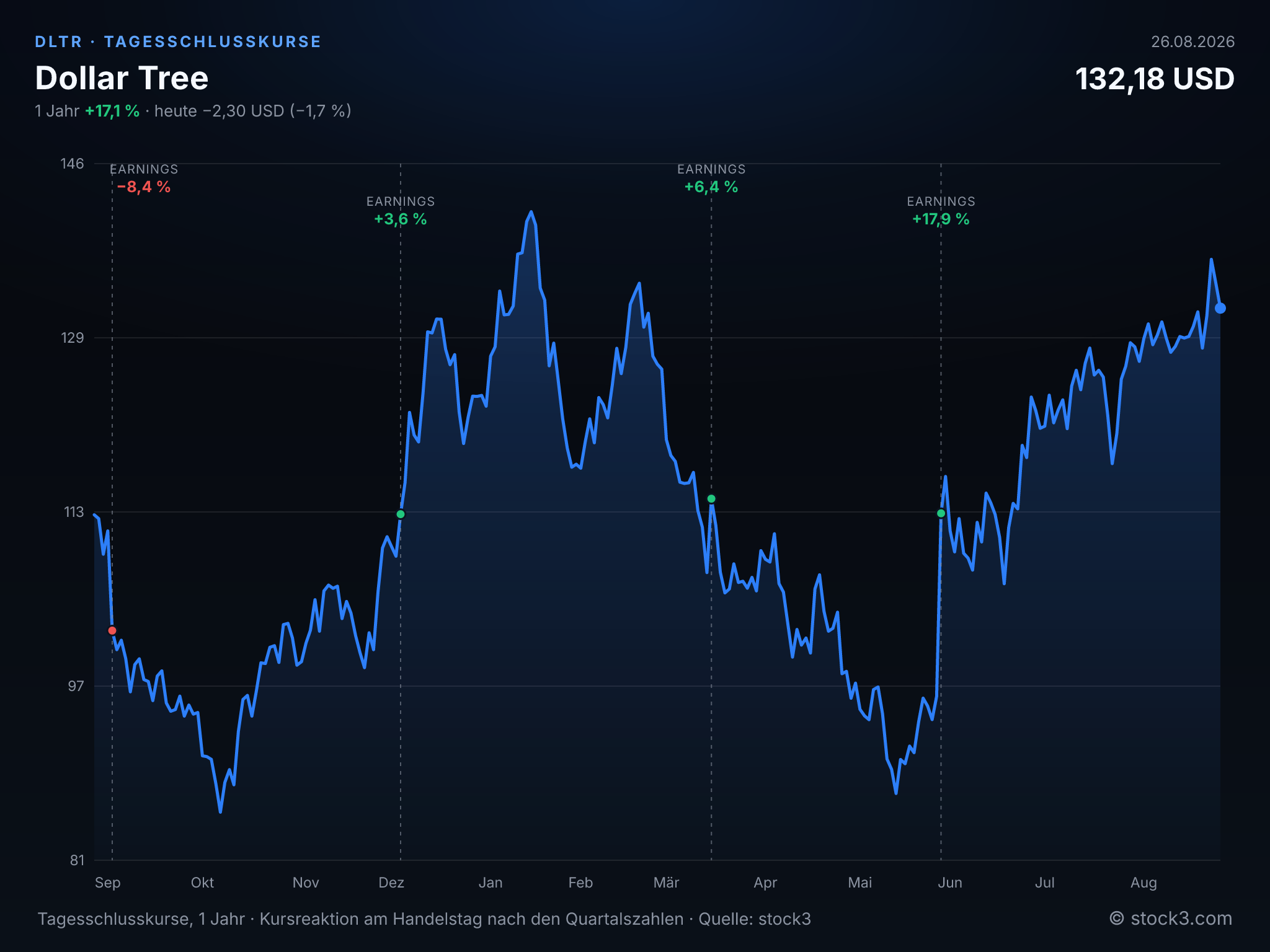Select the green earnings dot below +17,9 %
Image resolution: width=1270 pixels, height=952 pixels.
click(x=941, y=513)
